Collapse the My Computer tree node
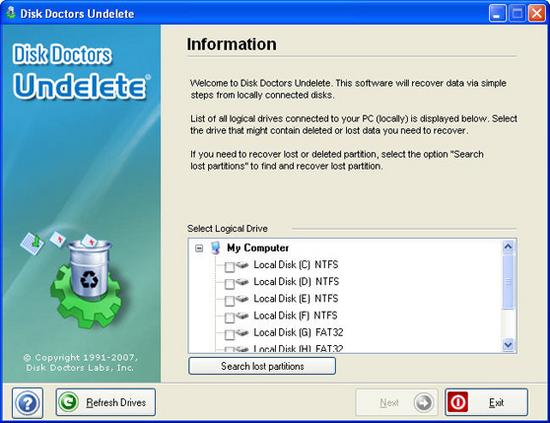This screenshot has height=423, width=550. click(x=199, y=248)
